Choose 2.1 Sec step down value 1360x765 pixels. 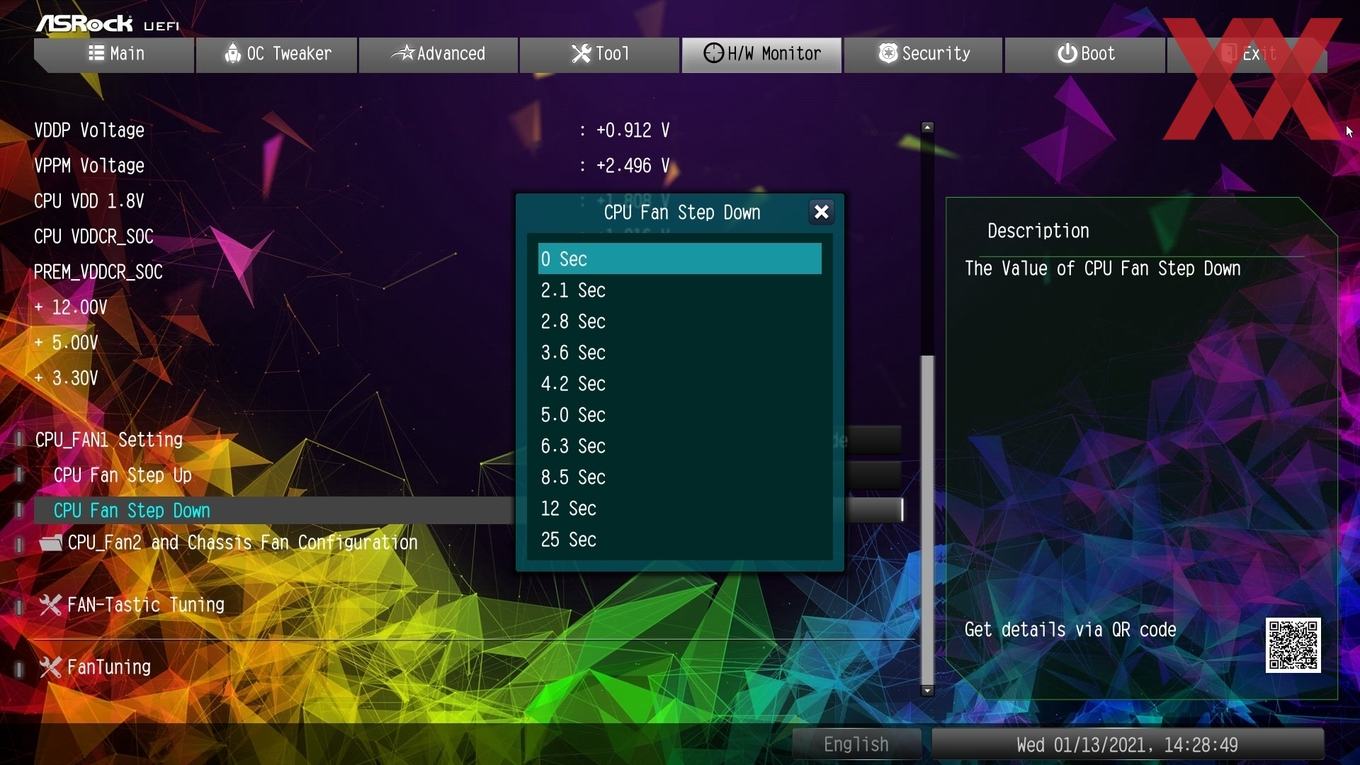point(680,290)
